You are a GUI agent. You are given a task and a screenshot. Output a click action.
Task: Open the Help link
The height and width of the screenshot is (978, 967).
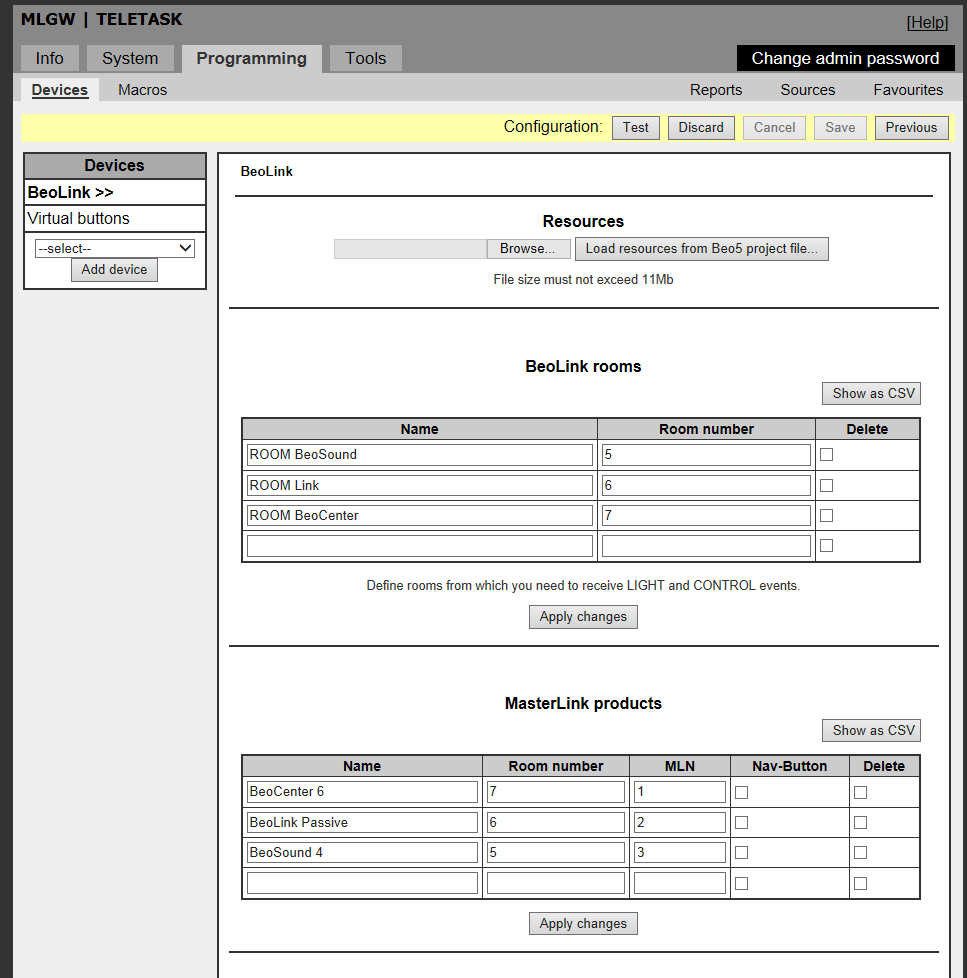click(x=927, y=22)
